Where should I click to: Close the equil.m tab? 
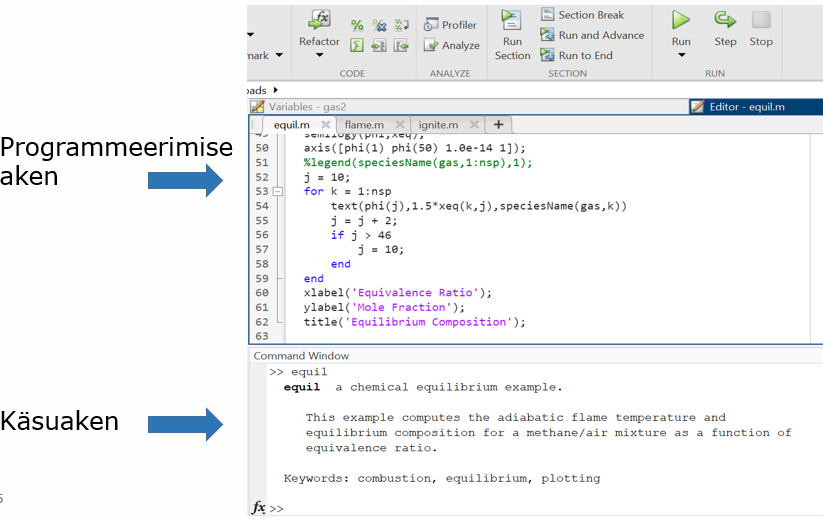tap(326, 125)
